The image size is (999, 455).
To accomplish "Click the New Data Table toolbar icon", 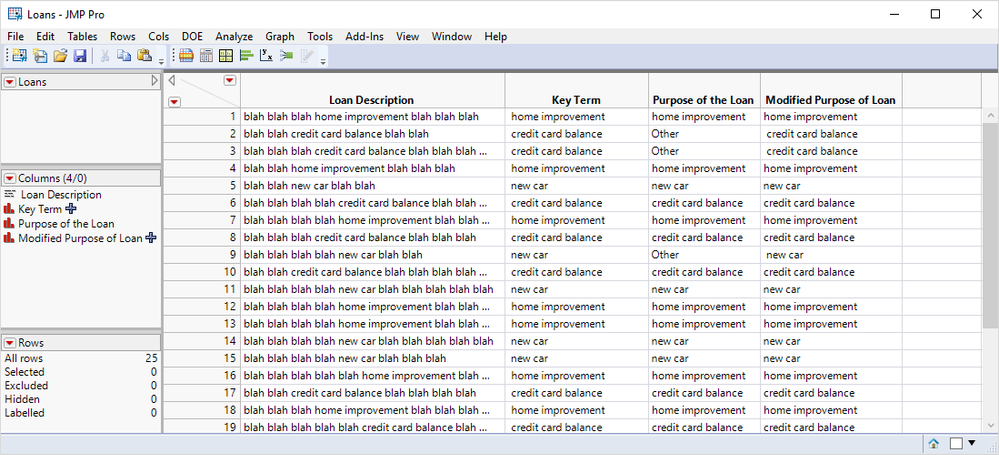I will tap(20, 56).
